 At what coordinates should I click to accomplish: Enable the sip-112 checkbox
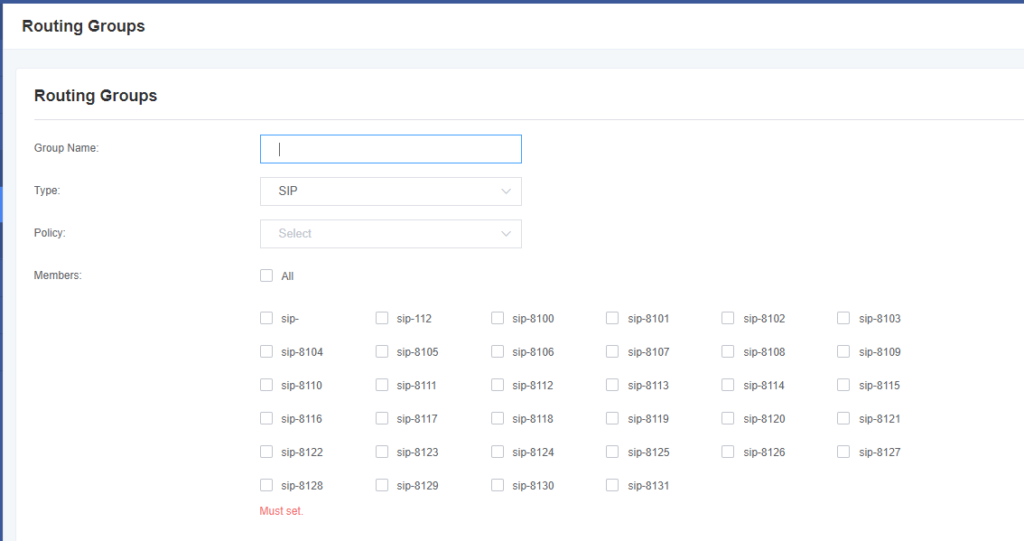[382, 319]
